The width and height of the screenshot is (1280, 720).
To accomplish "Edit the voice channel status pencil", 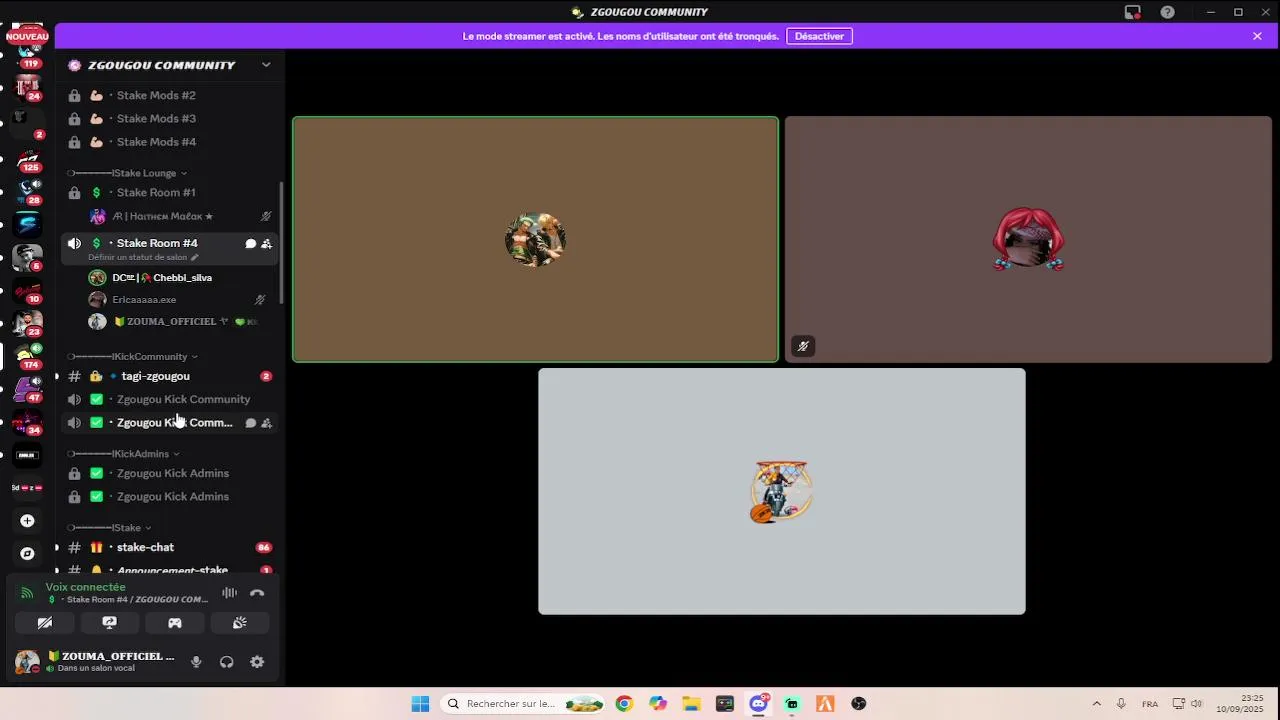I will point(195,257).
